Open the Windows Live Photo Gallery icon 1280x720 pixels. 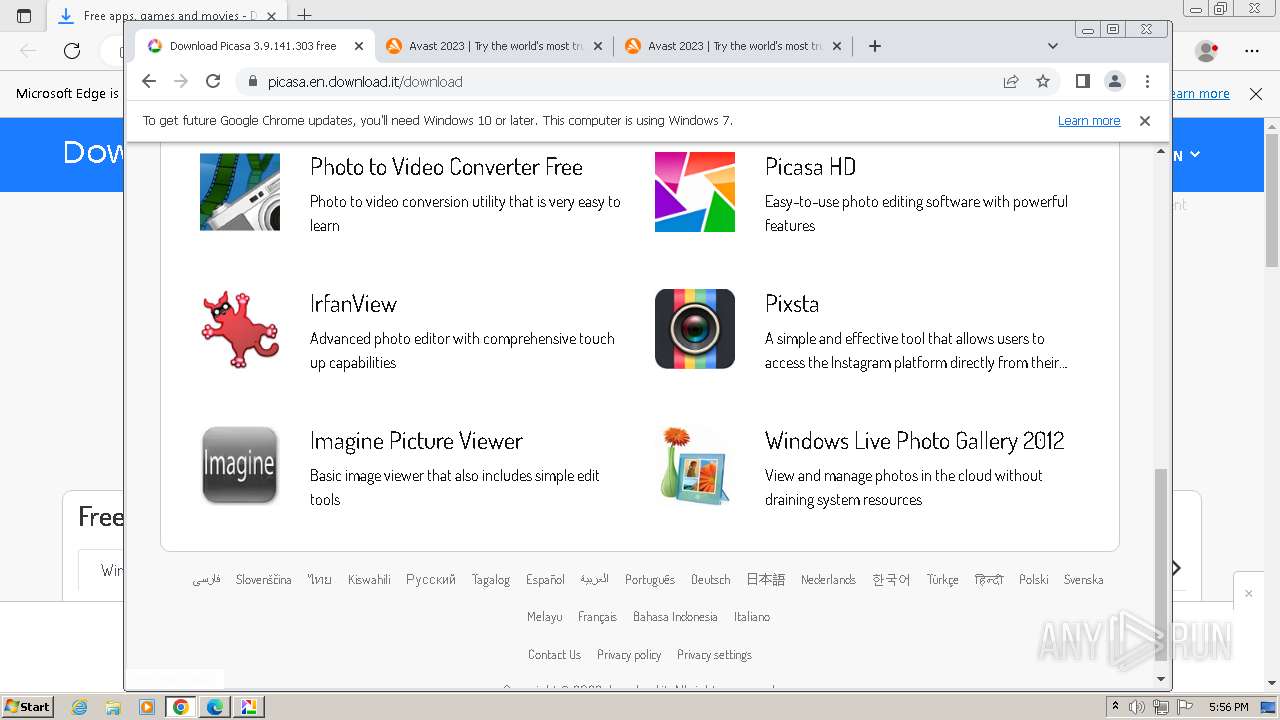click(x=695, y=465)
